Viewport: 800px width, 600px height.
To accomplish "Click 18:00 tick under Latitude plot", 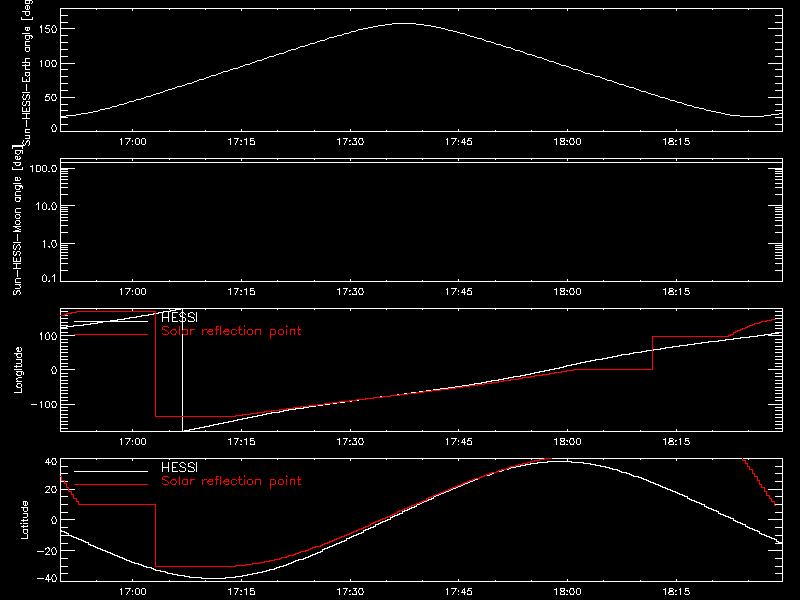I will tap(567, 592).
